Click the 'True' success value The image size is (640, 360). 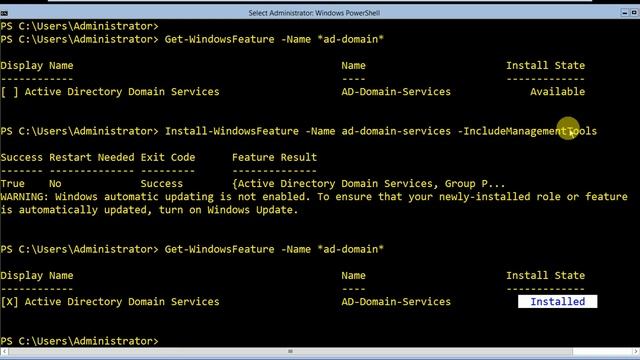pos(13,184)
